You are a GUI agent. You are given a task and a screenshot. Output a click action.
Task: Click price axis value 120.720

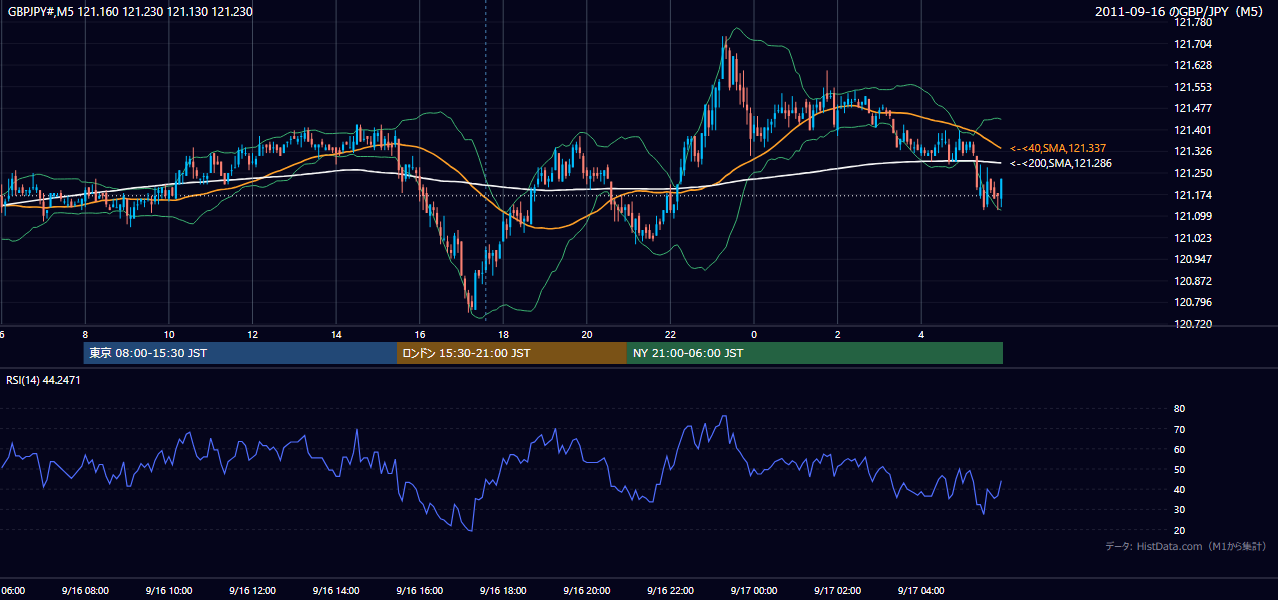[1191, 324]
